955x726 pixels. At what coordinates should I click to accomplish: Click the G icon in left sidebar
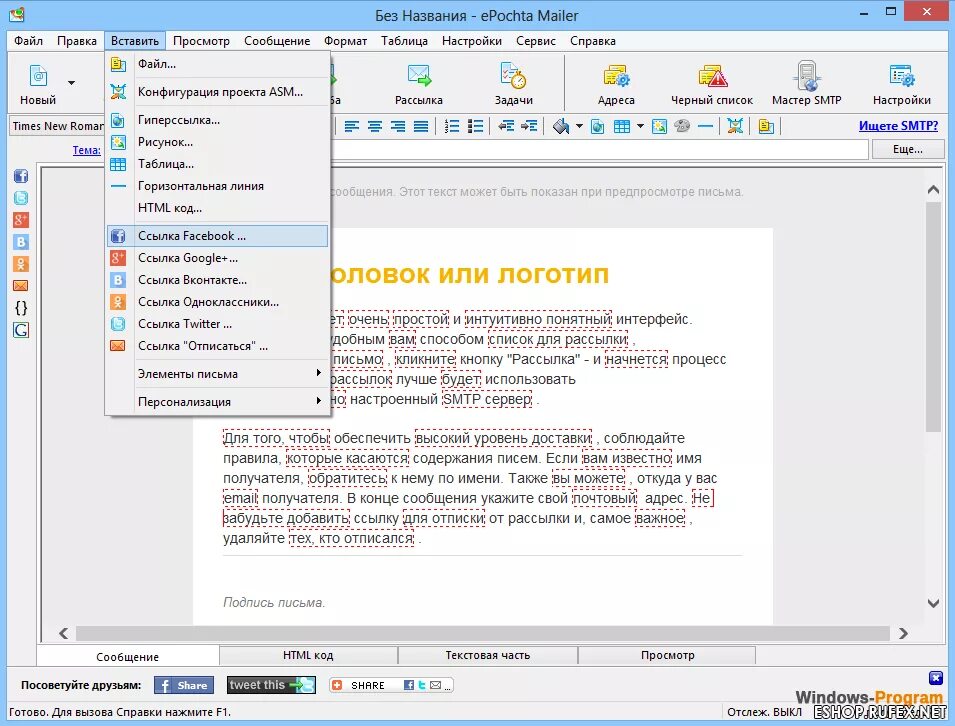point(21,330)
